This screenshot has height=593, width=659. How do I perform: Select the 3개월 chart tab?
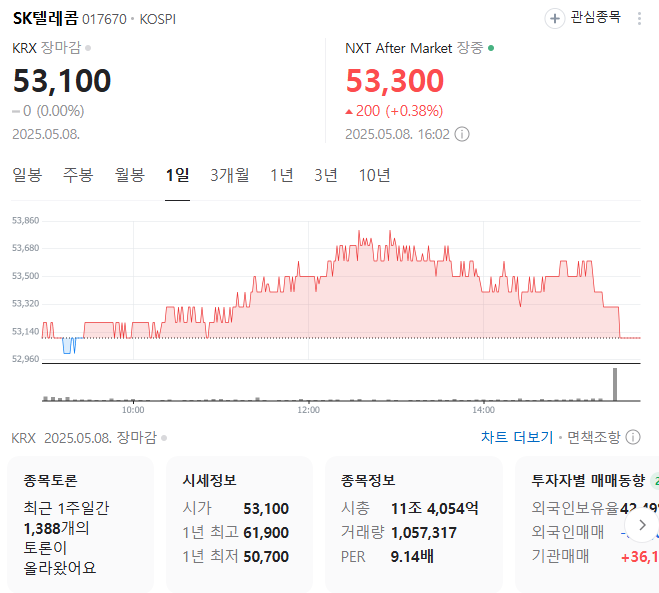[x=229, y=175]
